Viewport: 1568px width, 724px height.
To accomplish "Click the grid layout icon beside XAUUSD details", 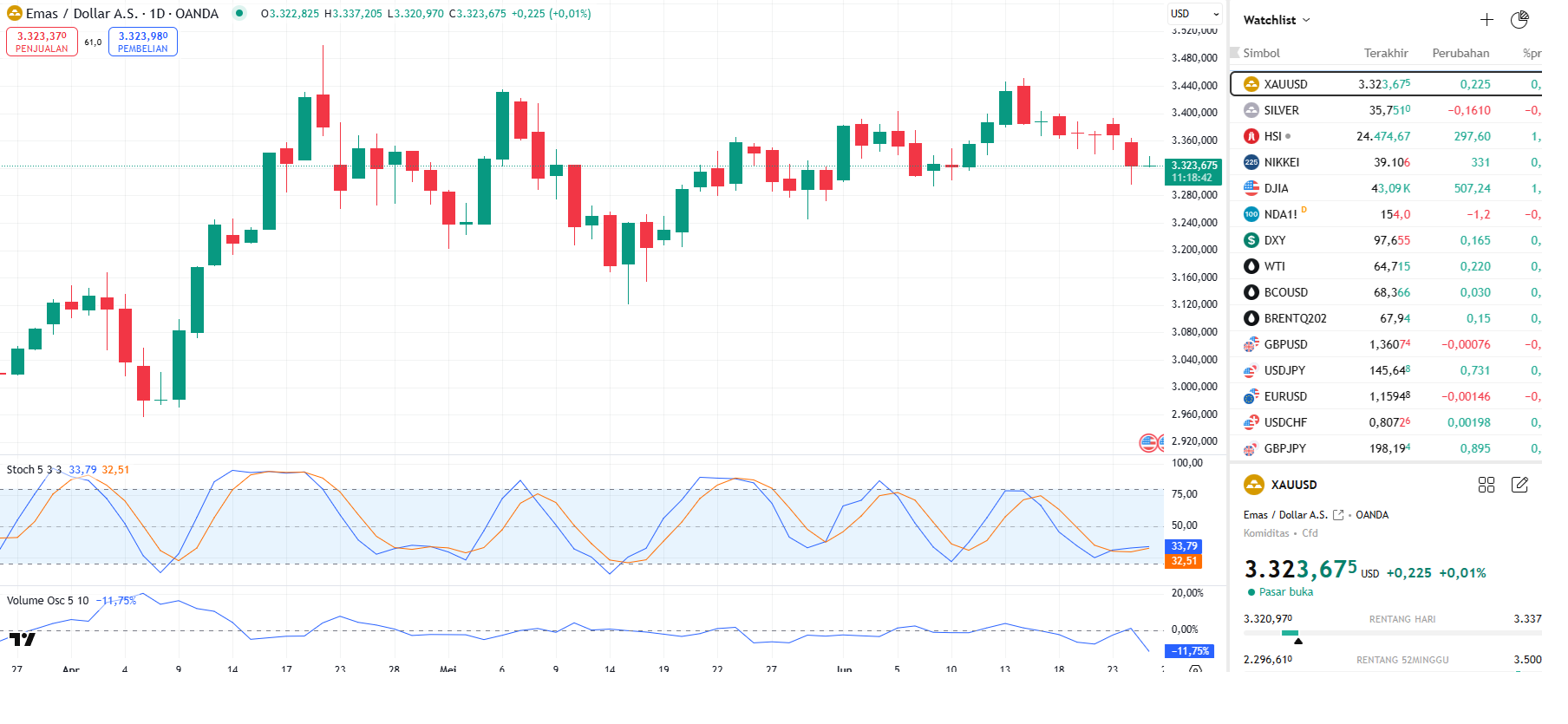I will click(1486, 485).
